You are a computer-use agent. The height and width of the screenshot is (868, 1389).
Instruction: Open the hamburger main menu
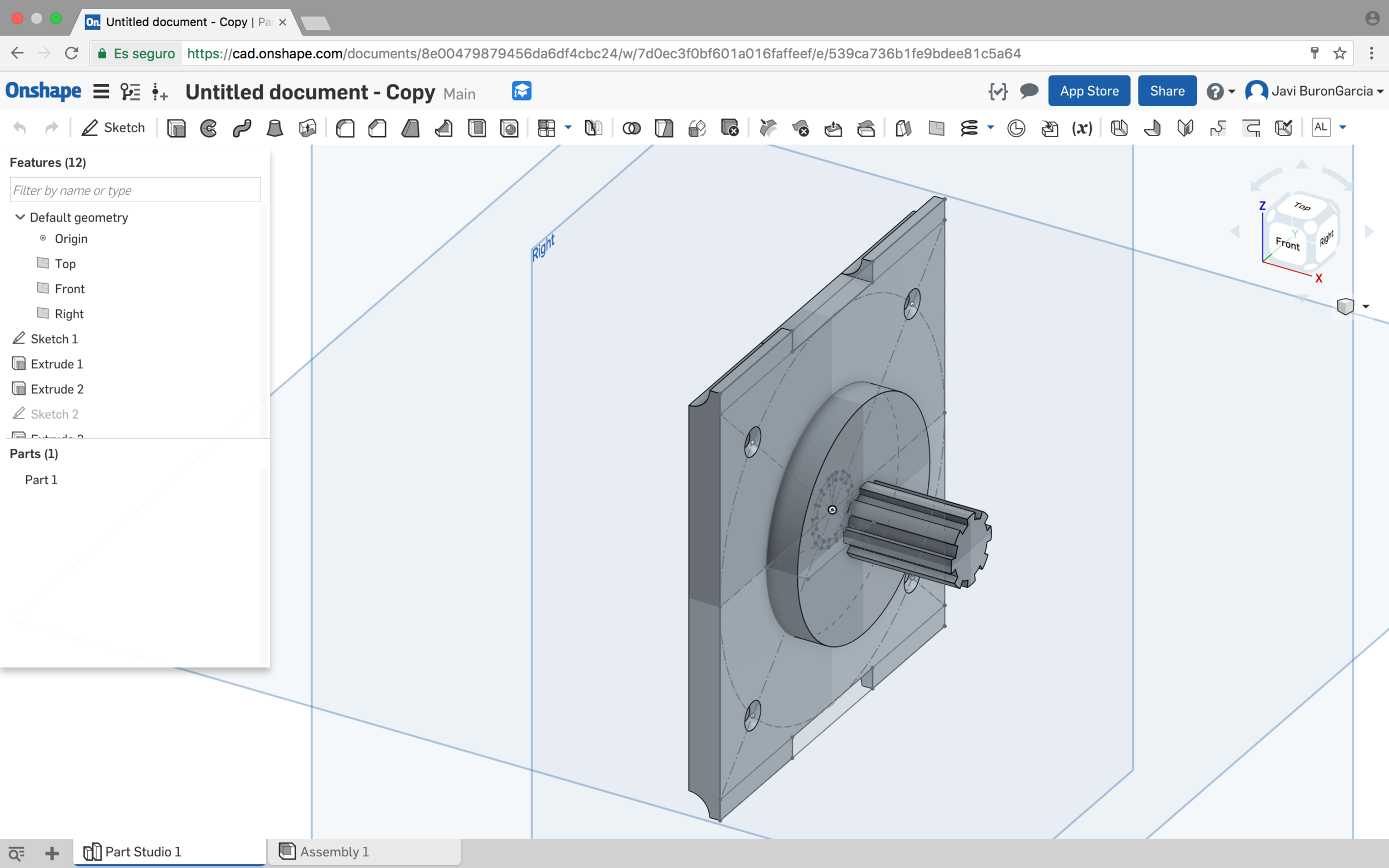(101, 91)
